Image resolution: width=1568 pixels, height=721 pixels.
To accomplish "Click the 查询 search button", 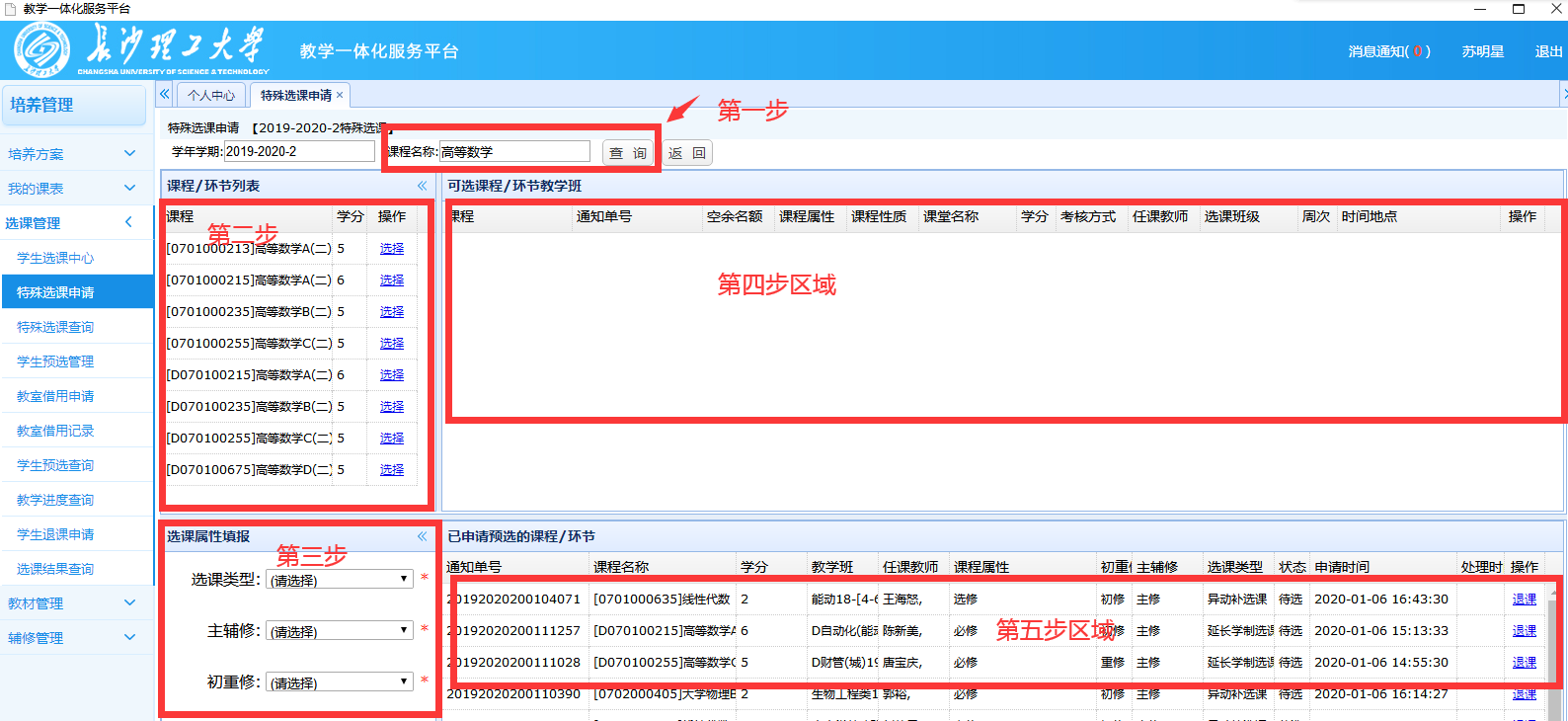I will (x=627, y=153).
